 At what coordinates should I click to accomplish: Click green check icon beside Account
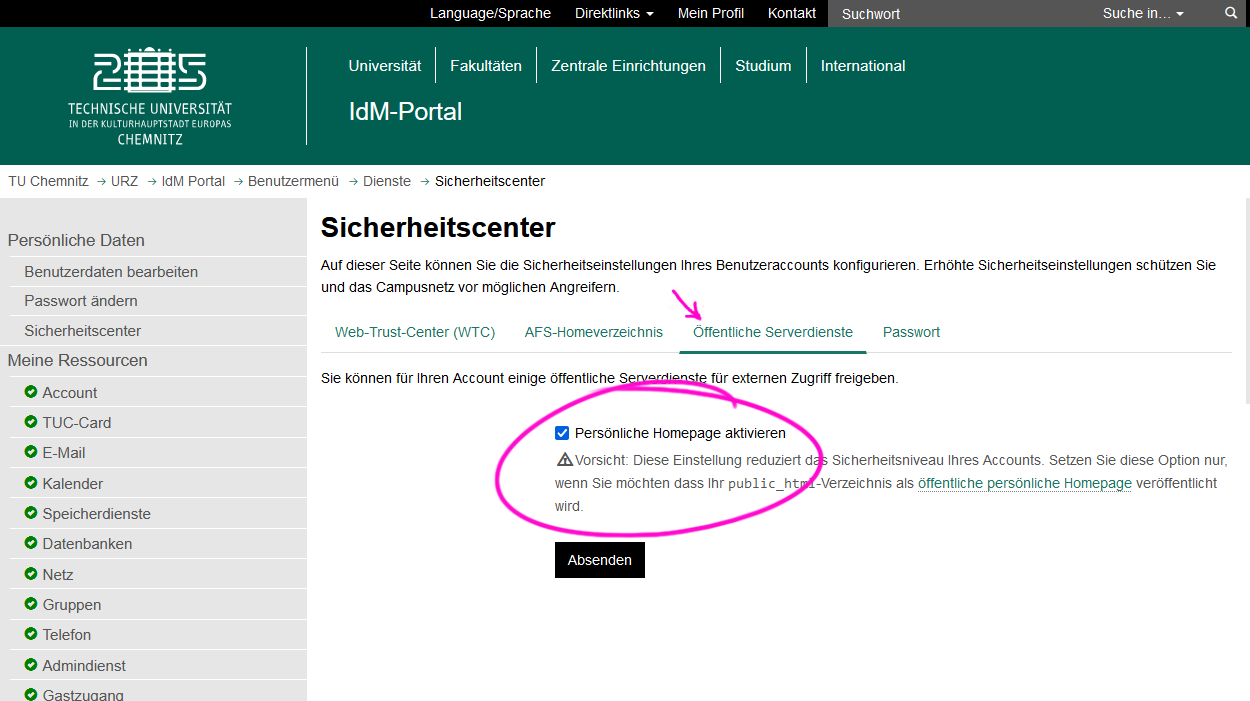(31, 392)
